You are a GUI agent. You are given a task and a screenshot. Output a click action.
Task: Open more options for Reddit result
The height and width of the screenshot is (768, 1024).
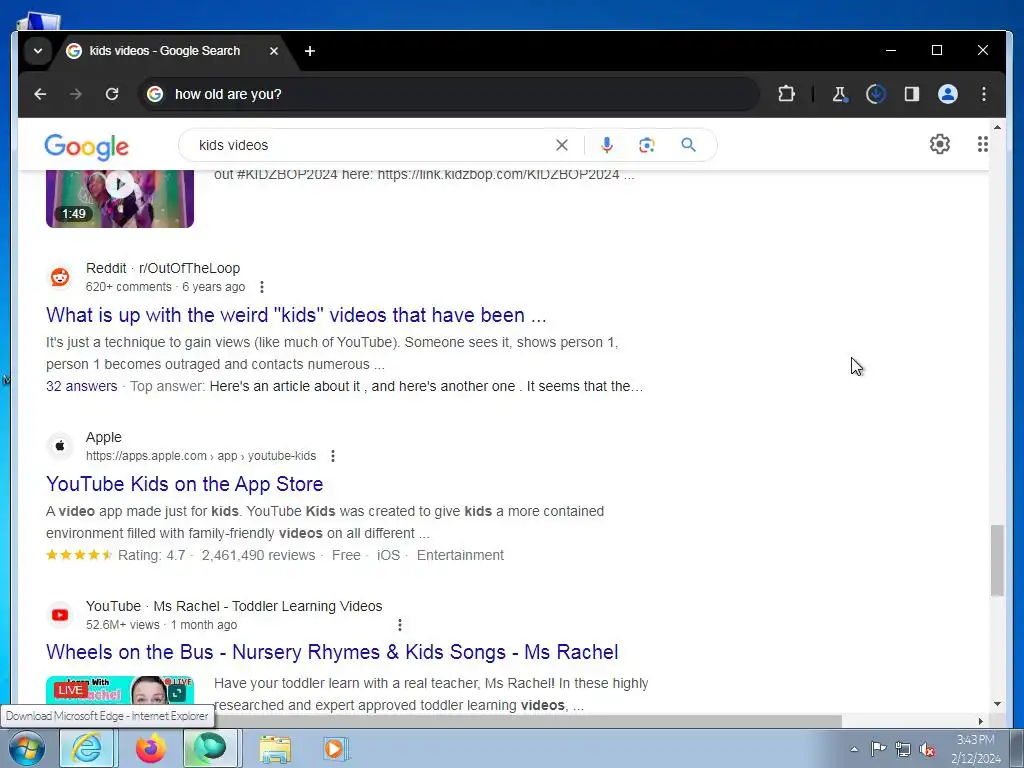click(x=262, y=287)
